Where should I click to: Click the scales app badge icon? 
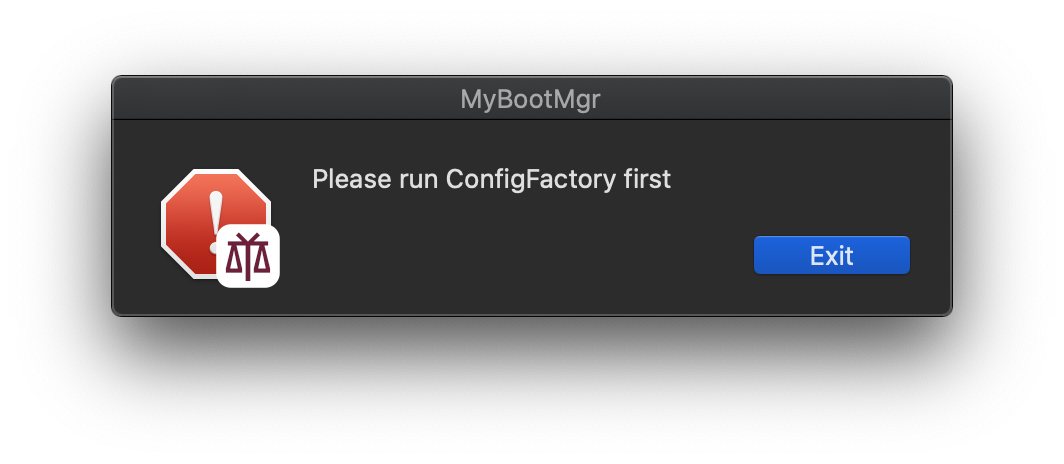click(x=248, y=256)
